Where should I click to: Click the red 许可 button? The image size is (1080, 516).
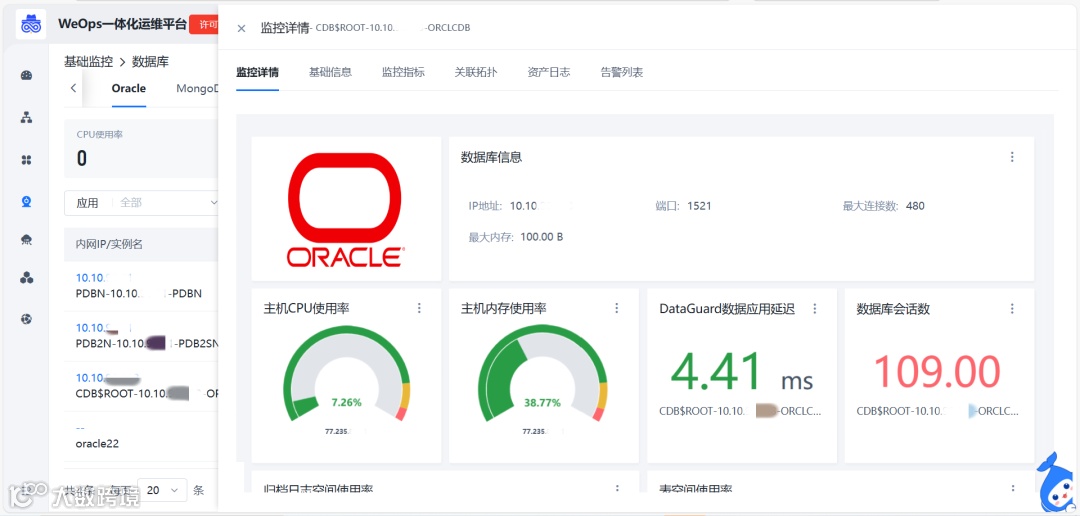pos(204,25)
